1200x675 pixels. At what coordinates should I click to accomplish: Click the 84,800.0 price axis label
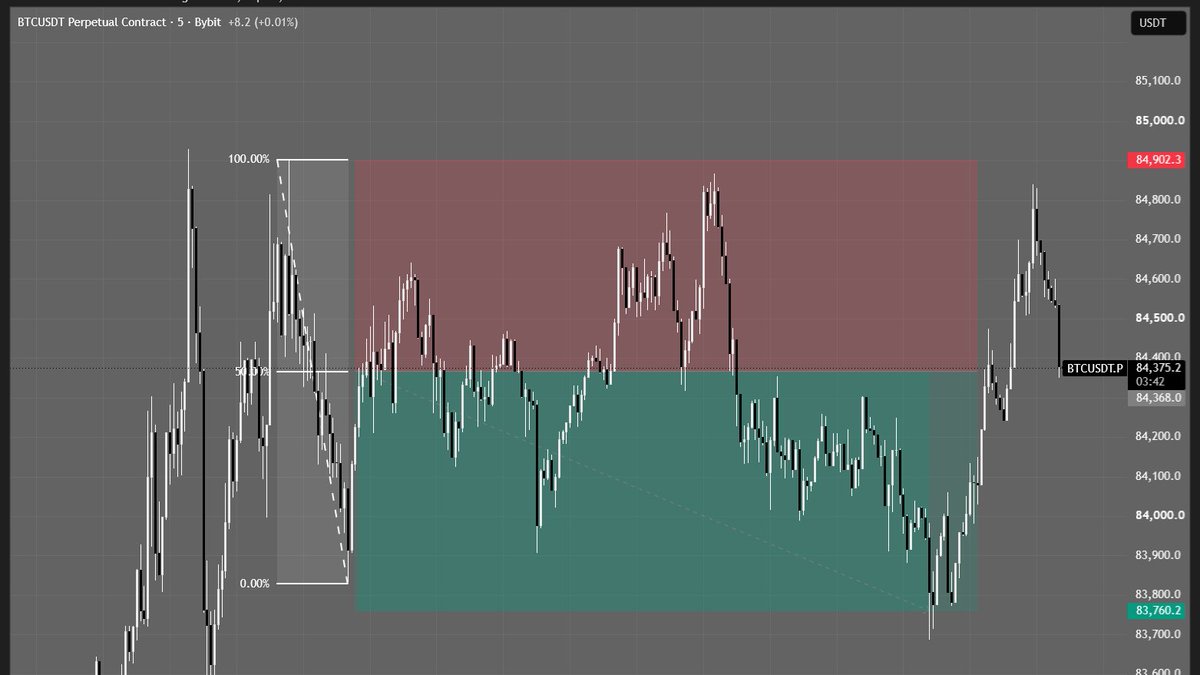coord(1160,200)
